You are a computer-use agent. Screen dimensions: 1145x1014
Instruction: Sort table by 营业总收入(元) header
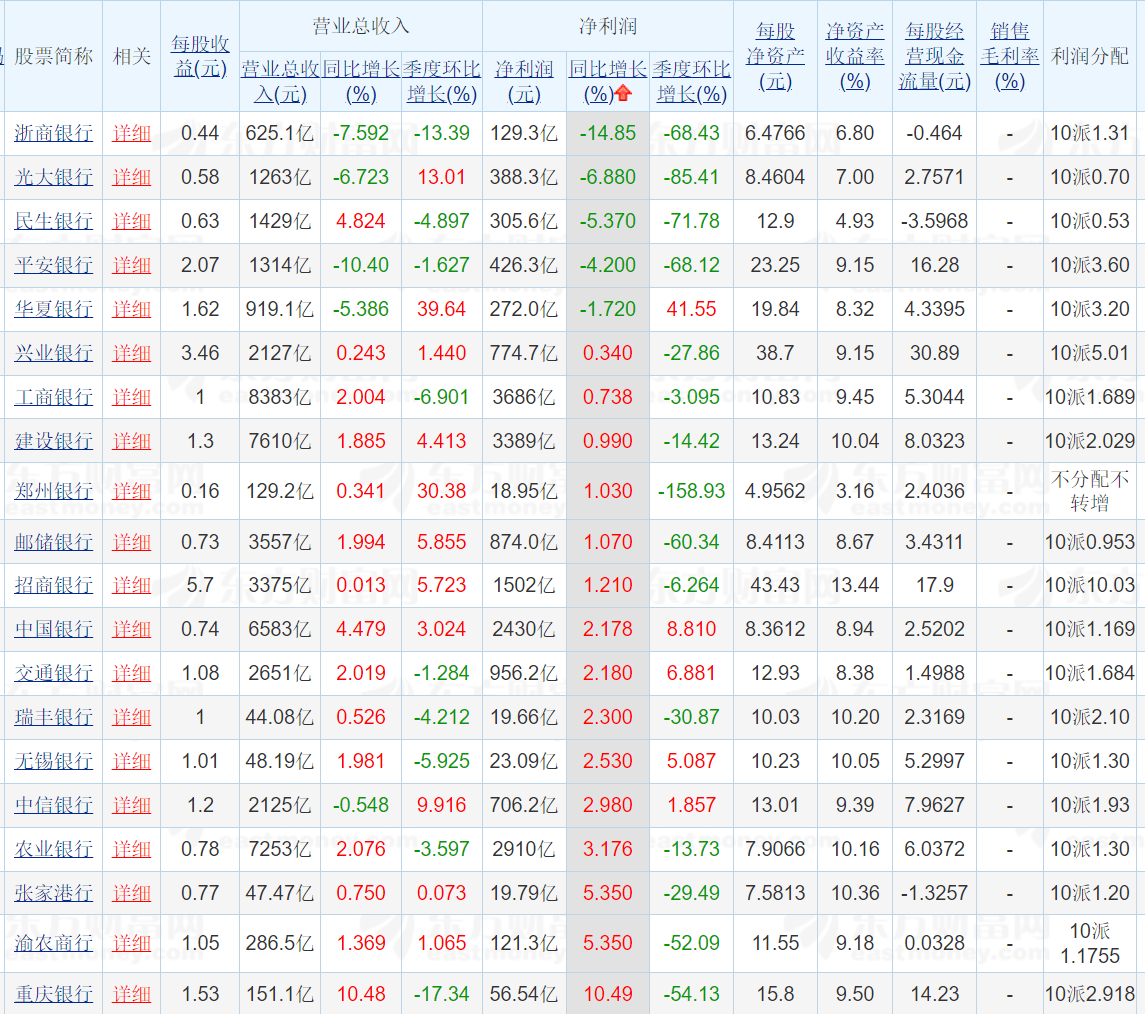(x=280, y=81)
